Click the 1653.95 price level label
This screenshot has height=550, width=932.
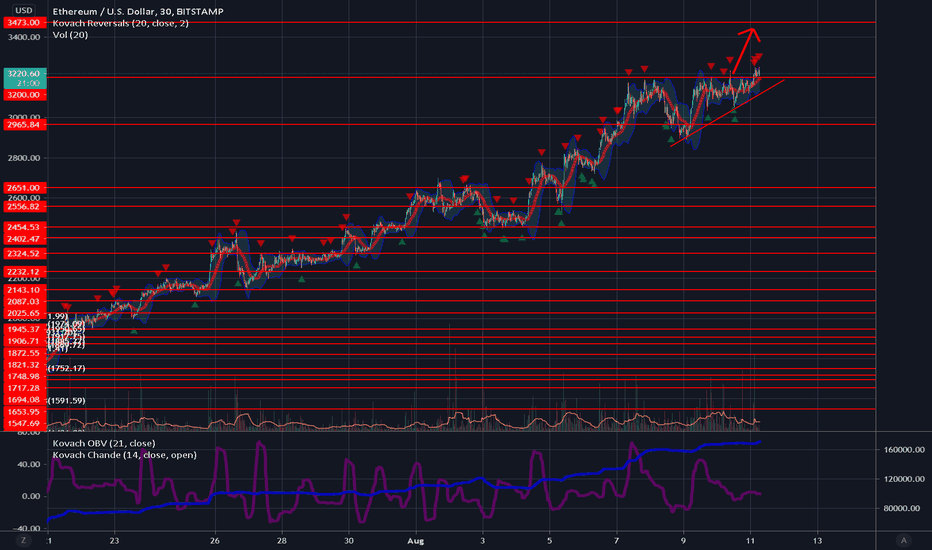click(x=24, y=412)
